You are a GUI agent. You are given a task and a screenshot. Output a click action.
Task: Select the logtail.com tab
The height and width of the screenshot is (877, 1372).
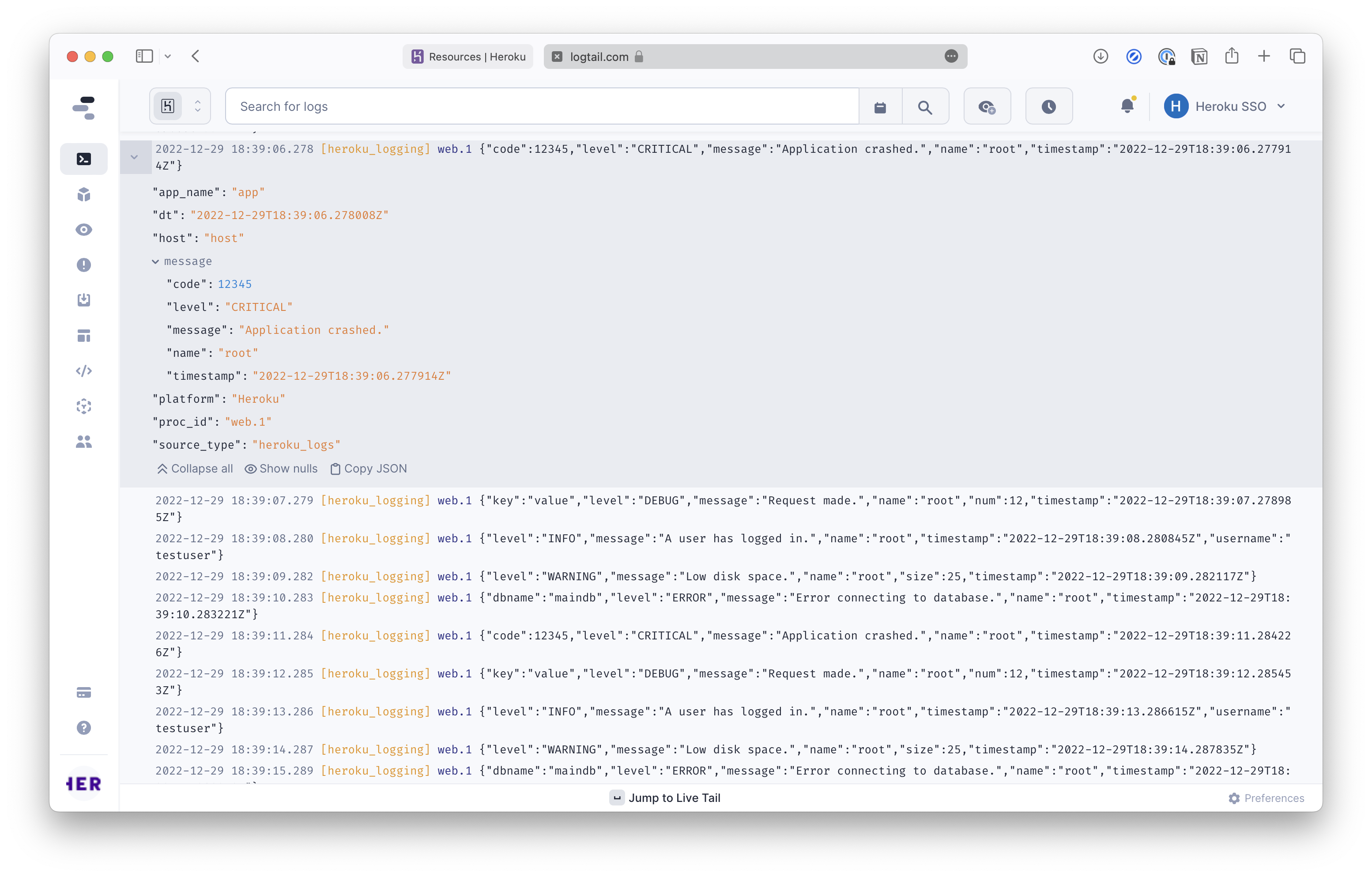755,57
